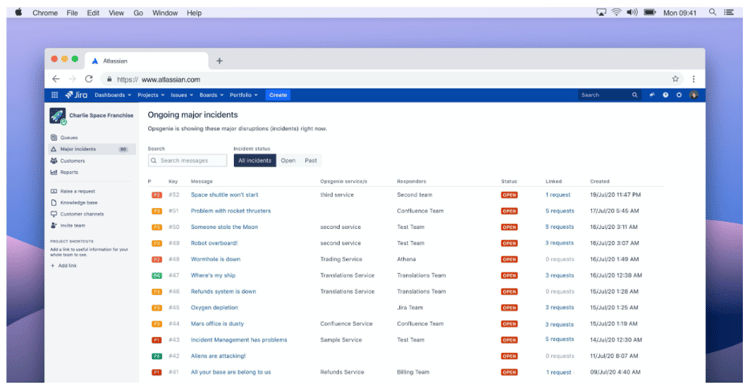This screenshot has width=750, height=389.
Task: Select the All incidents filter
Action: point(255,161)
